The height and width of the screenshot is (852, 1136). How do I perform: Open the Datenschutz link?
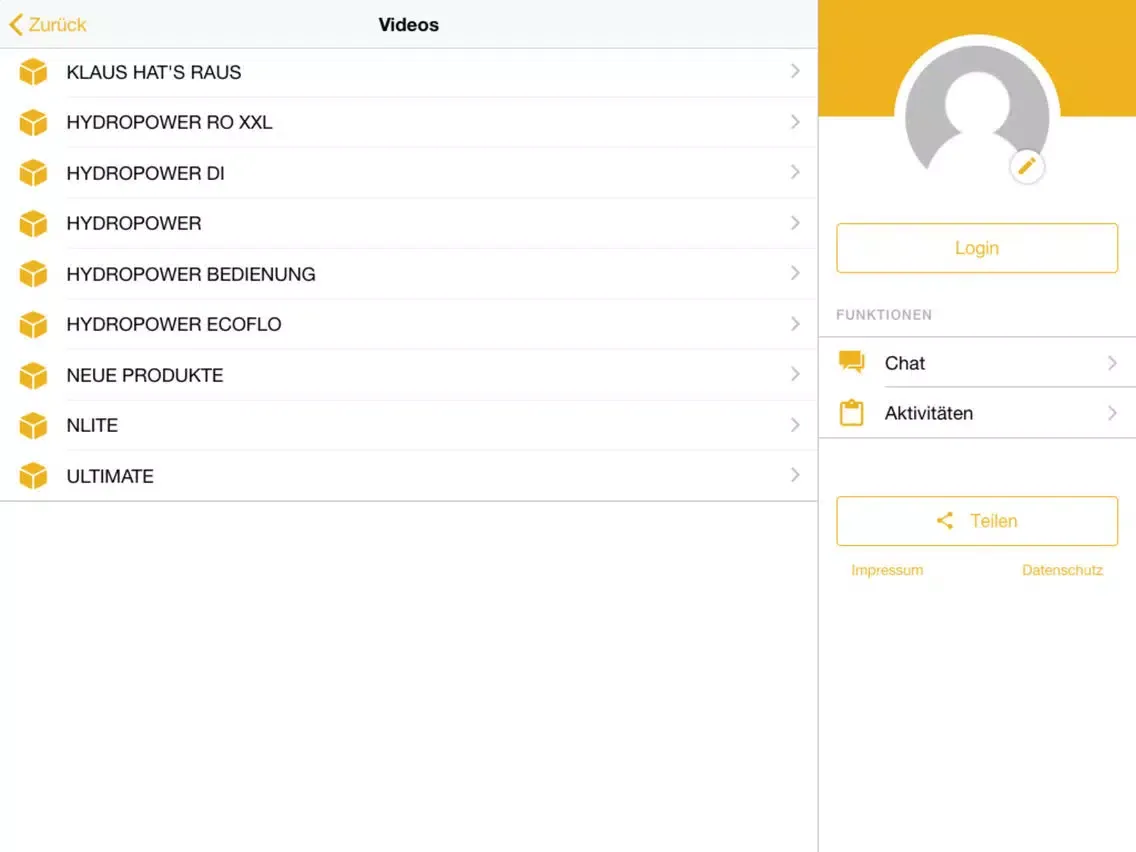tap(1062, 570)
